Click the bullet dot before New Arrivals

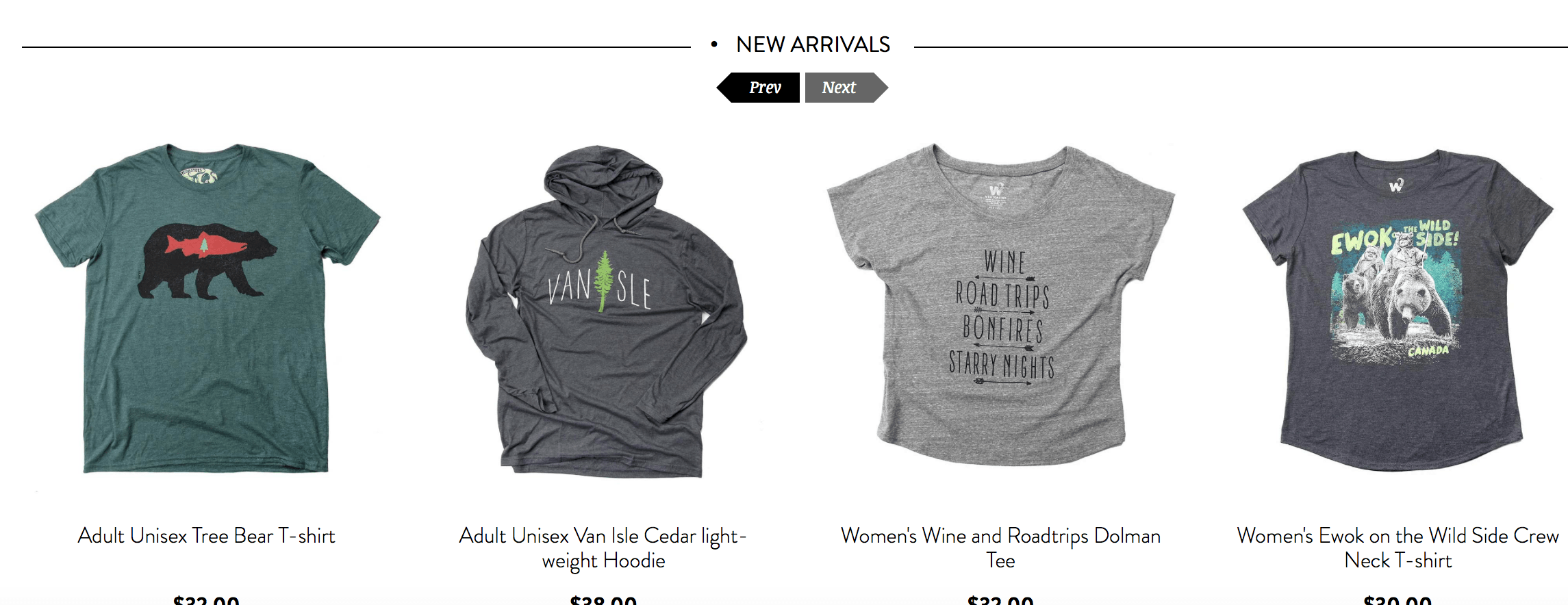pos(714,44)
